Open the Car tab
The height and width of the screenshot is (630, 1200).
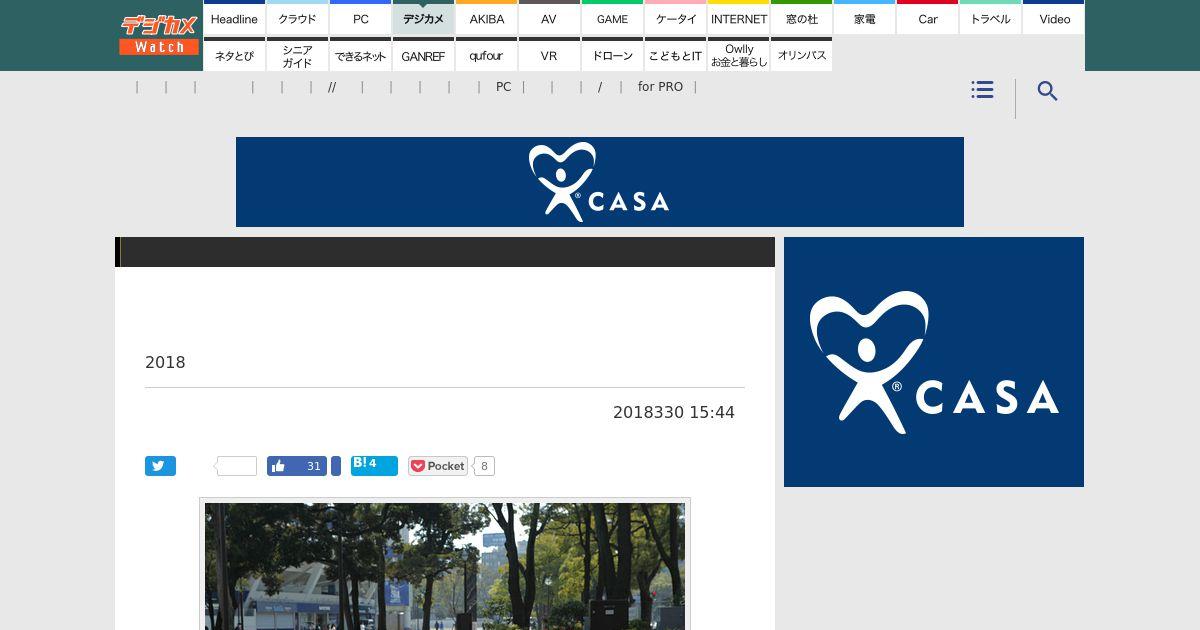(927, 18)
